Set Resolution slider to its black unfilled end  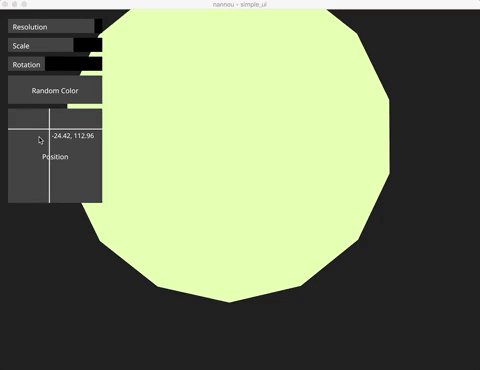tap(99, 26)
